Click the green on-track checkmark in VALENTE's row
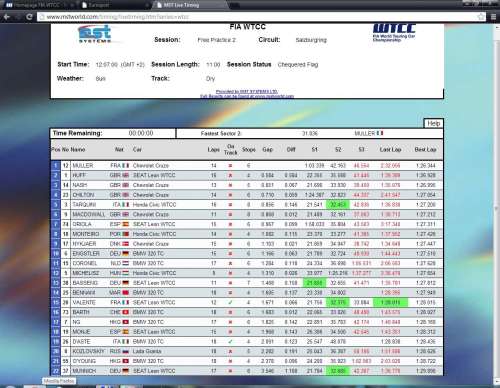500x388 pixels. [230, 303]
